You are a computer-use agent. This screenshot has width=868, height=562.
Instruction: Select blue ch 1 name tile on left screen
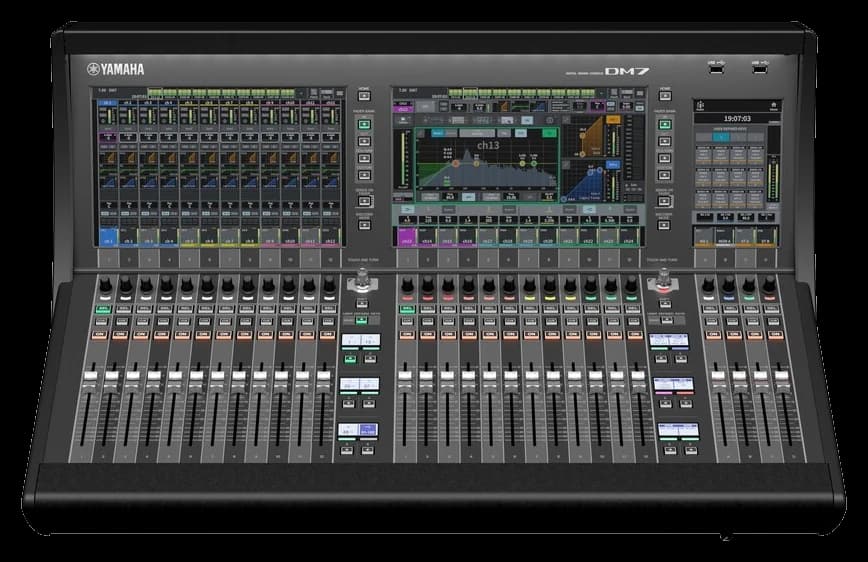tap(107, 238)
